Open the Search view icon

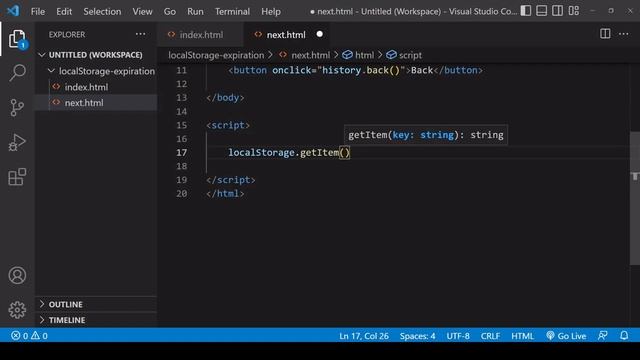tap(17, 73)
